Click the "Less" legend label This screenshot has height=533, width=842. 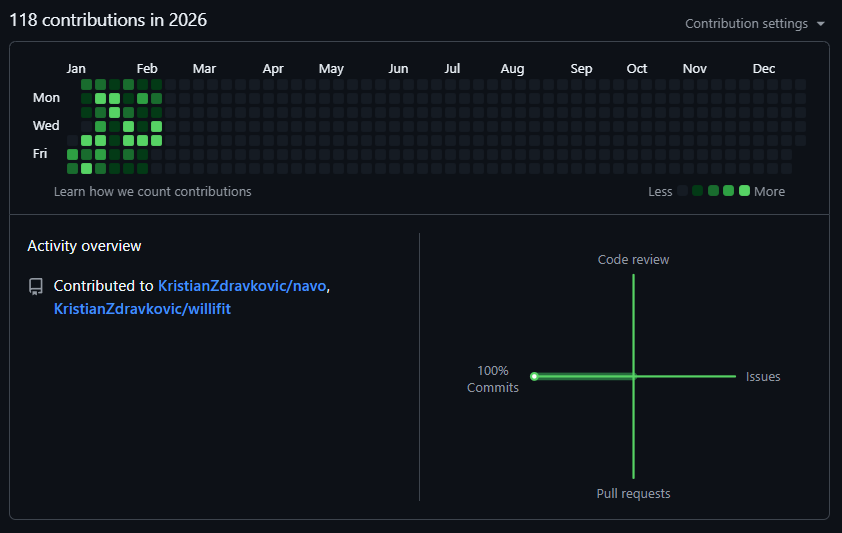tap(660, 192)
